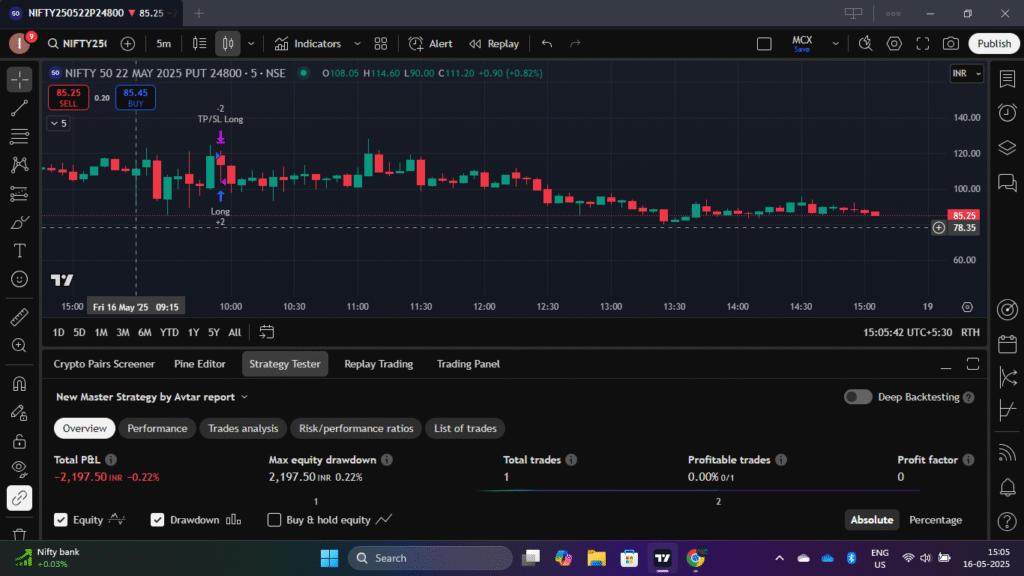Viewport: 1024px width, 576px height.
Task: Open the watchlist panel icon
Action: click(x=1007, y=79)
